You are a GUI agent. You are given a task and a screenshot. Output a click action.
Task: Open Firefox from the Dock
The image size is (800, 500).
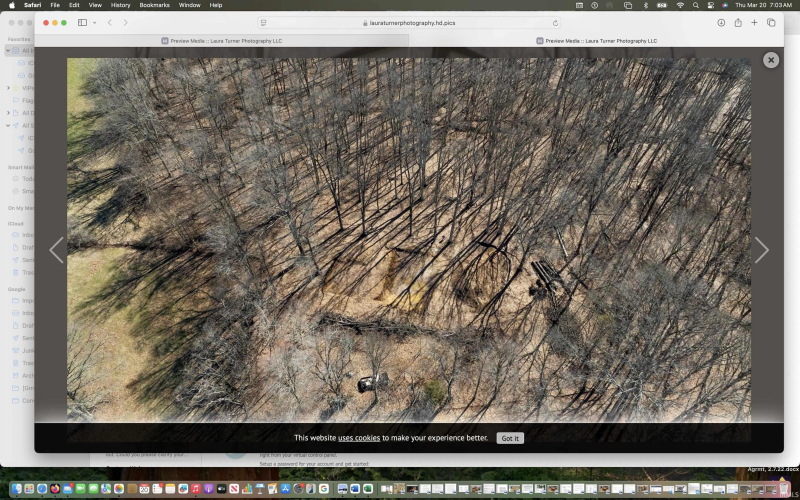55,489
